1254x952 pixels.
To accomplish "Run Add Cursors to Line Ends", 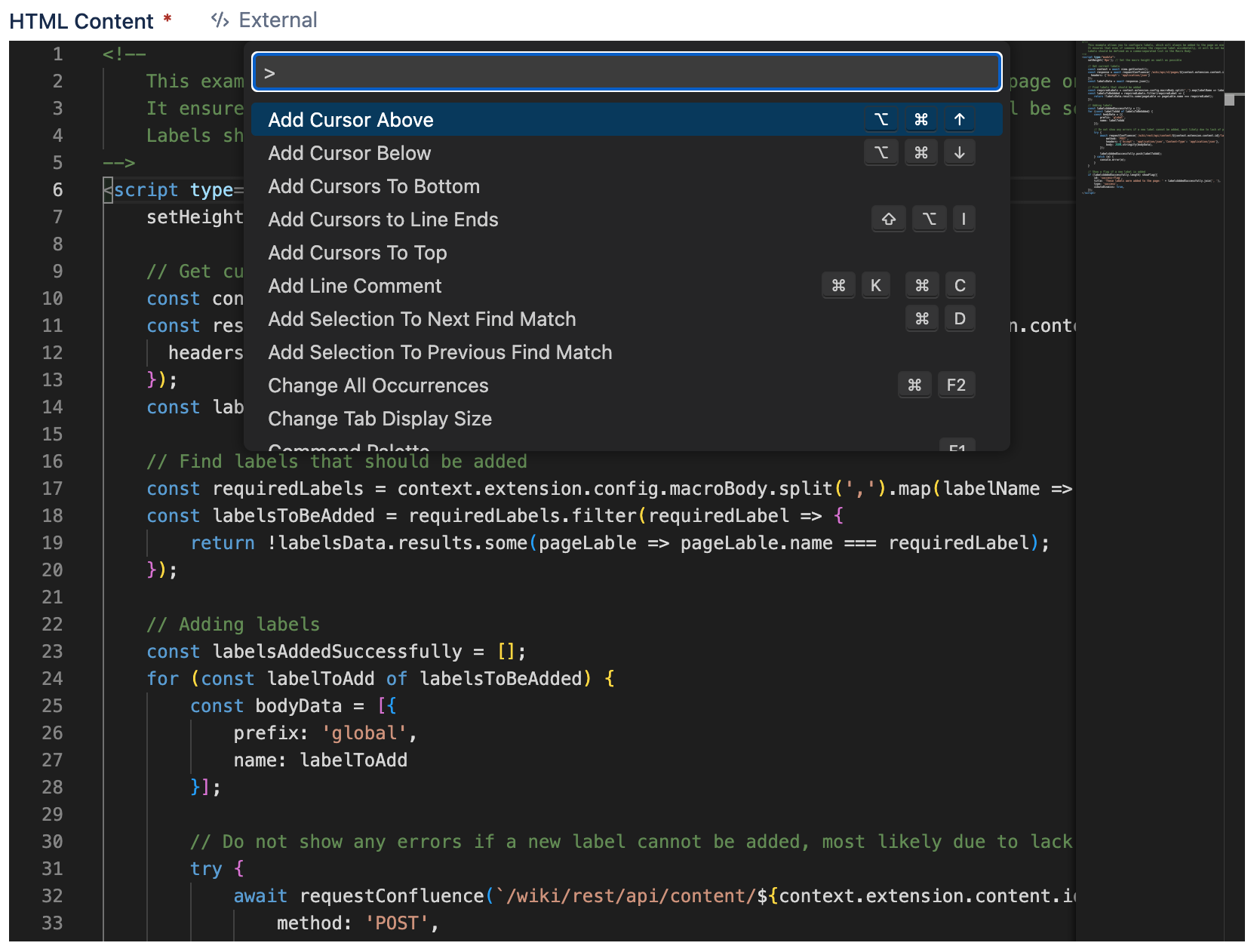I will (x=383, y=220).
